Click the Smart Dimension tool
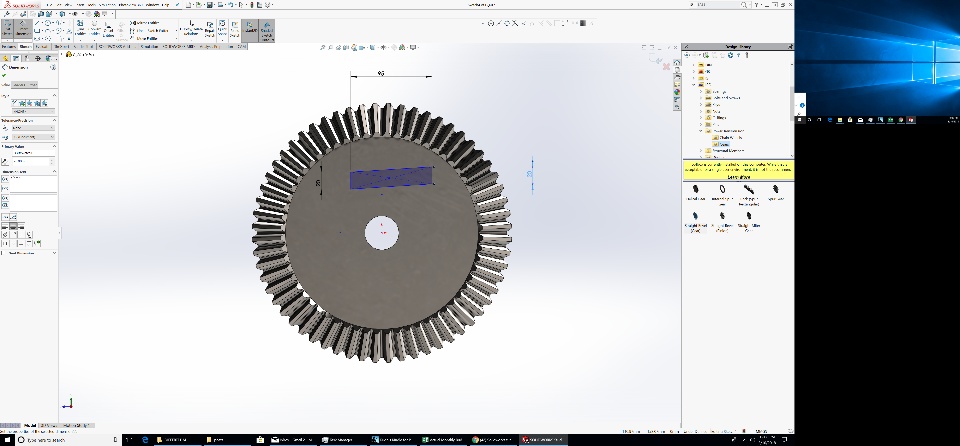The height and width of the screenshot is (446, 960). click(23, 30)
